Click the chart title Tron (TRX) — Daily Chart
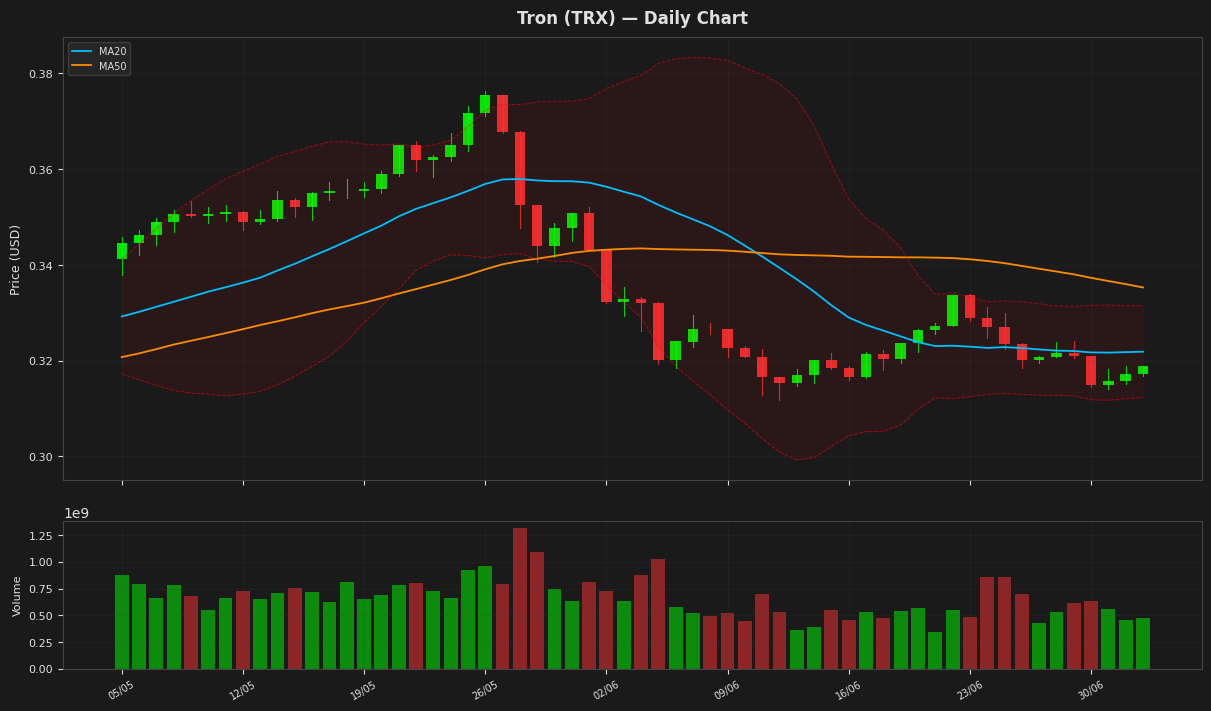Viewport: 1211px width, 711px height. [x=632, y=19]
